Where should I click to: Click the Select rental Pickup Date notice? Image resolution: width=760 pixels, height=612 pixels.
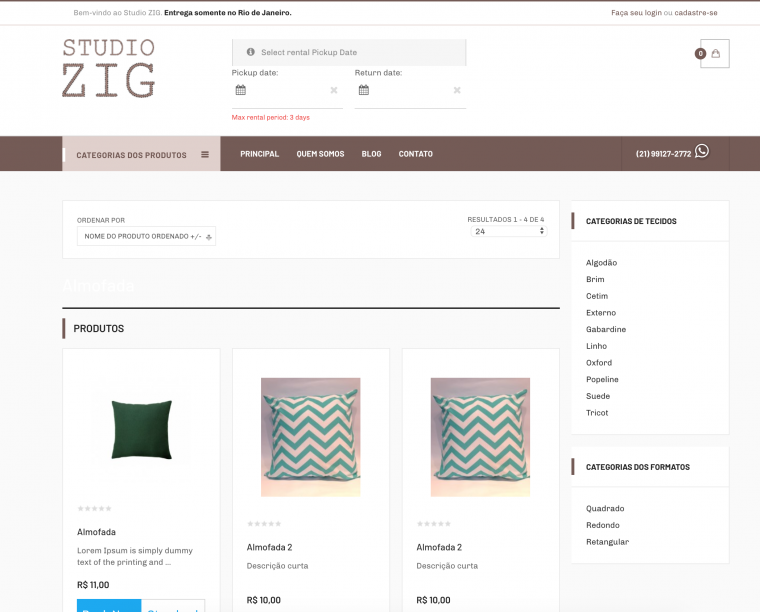pyautogui.click(x=349, y=52)
